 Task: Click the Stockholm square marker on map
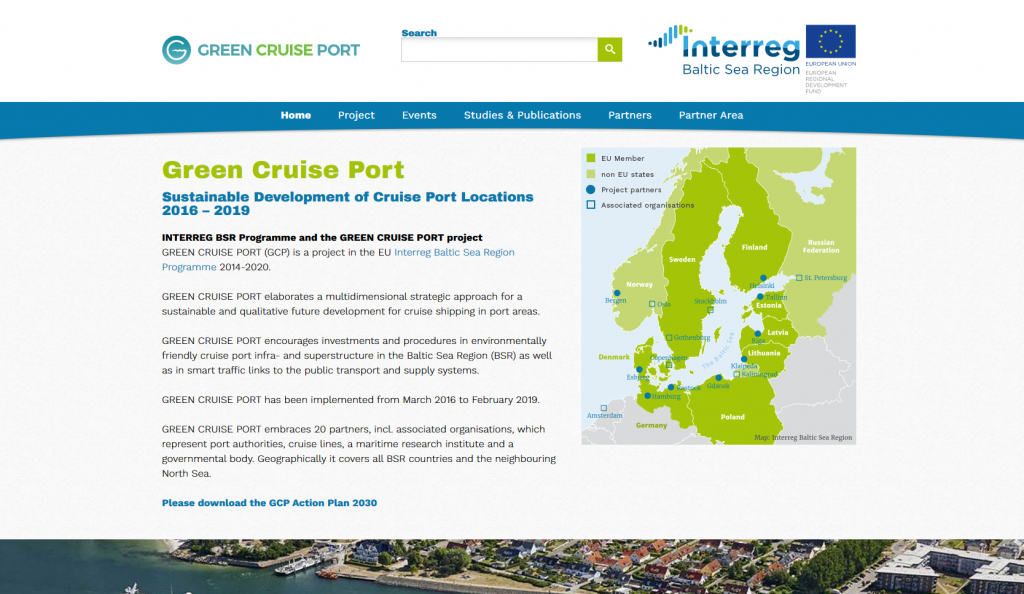tap(711, 310)
